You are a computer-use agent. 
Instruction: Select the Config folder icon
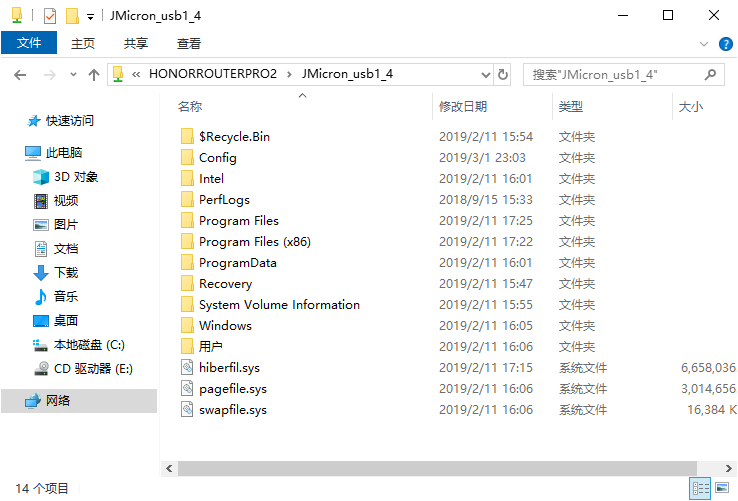click(x=187, y=158)
